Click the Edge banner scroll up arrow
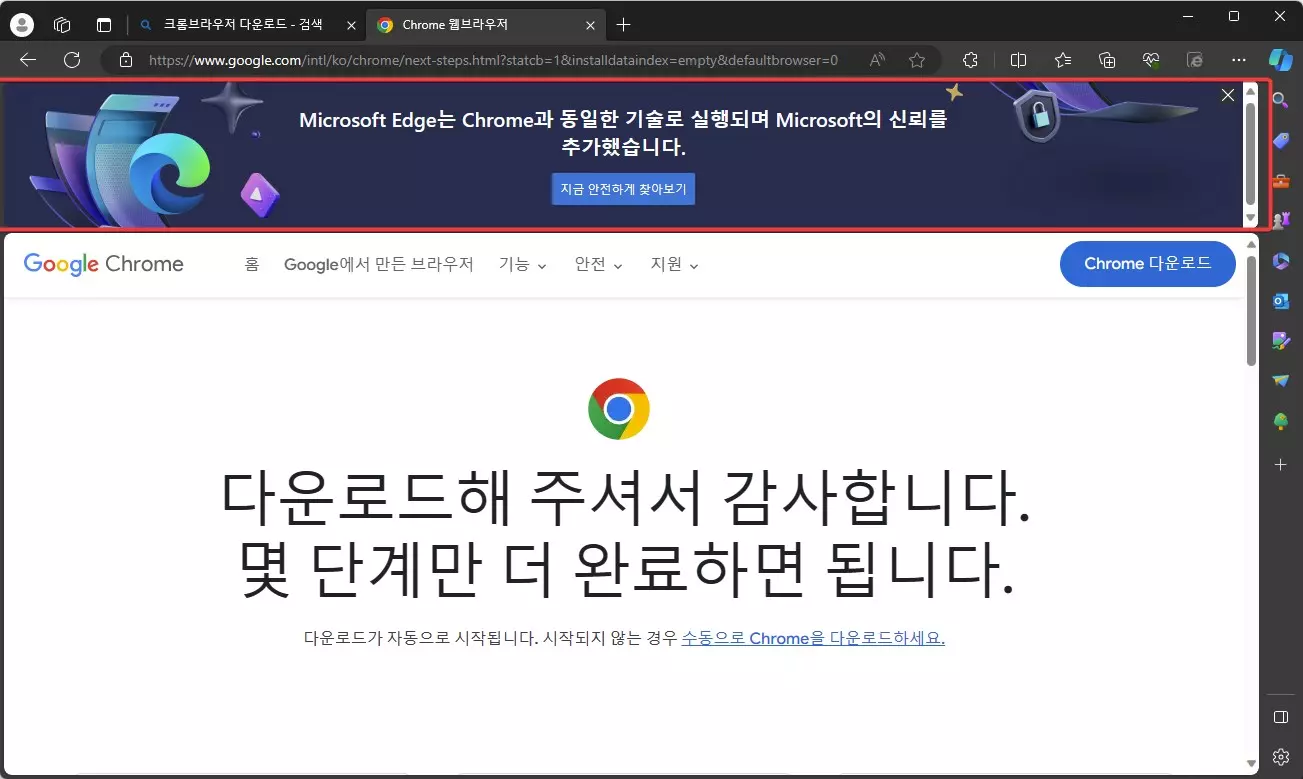The height and width of the screenshot is (779, 1303). point(1250,90)
